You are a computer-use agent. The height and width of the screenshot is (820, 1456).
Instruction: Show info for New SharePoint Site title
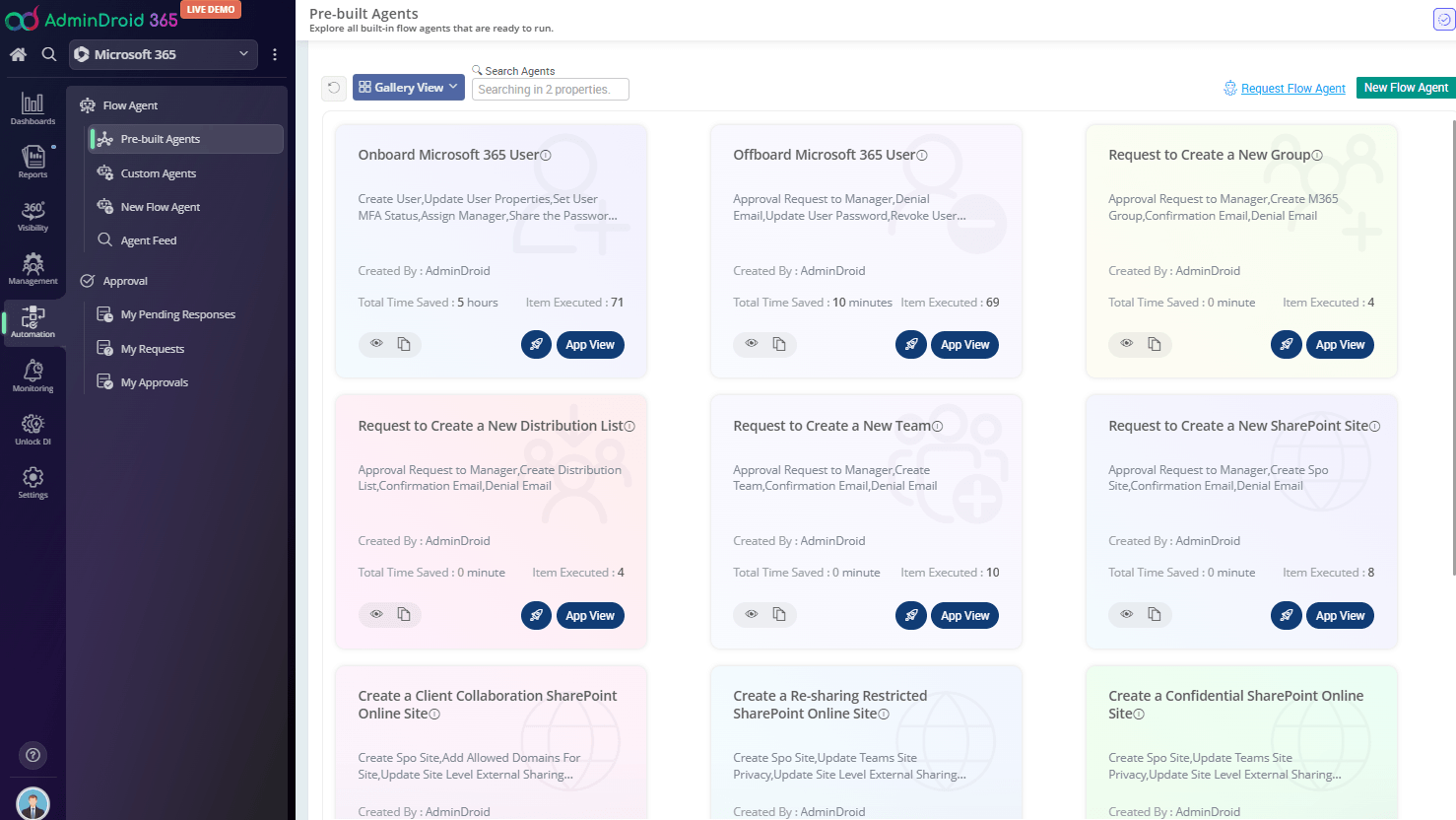1374,427
